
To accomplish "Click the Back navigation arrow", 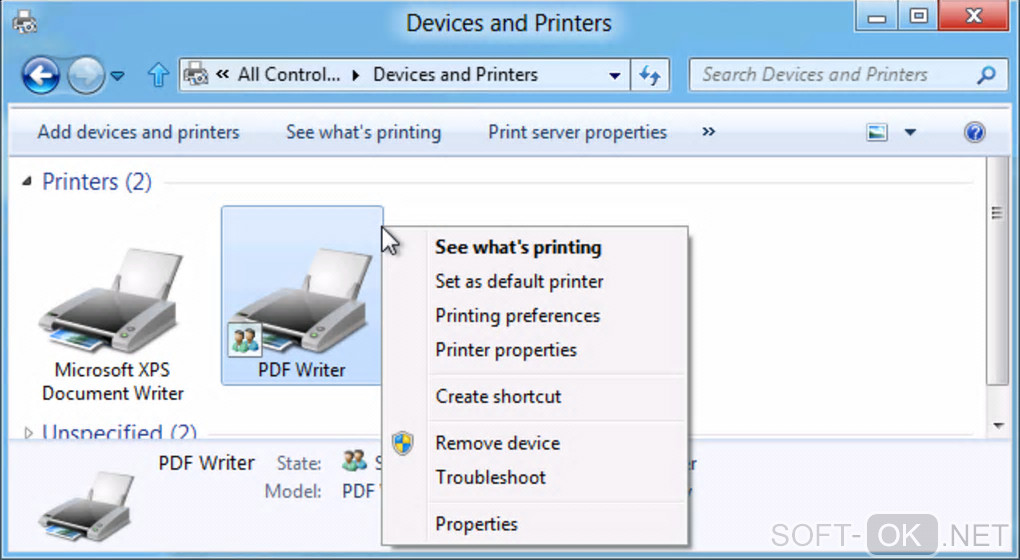I will [41, 75].
